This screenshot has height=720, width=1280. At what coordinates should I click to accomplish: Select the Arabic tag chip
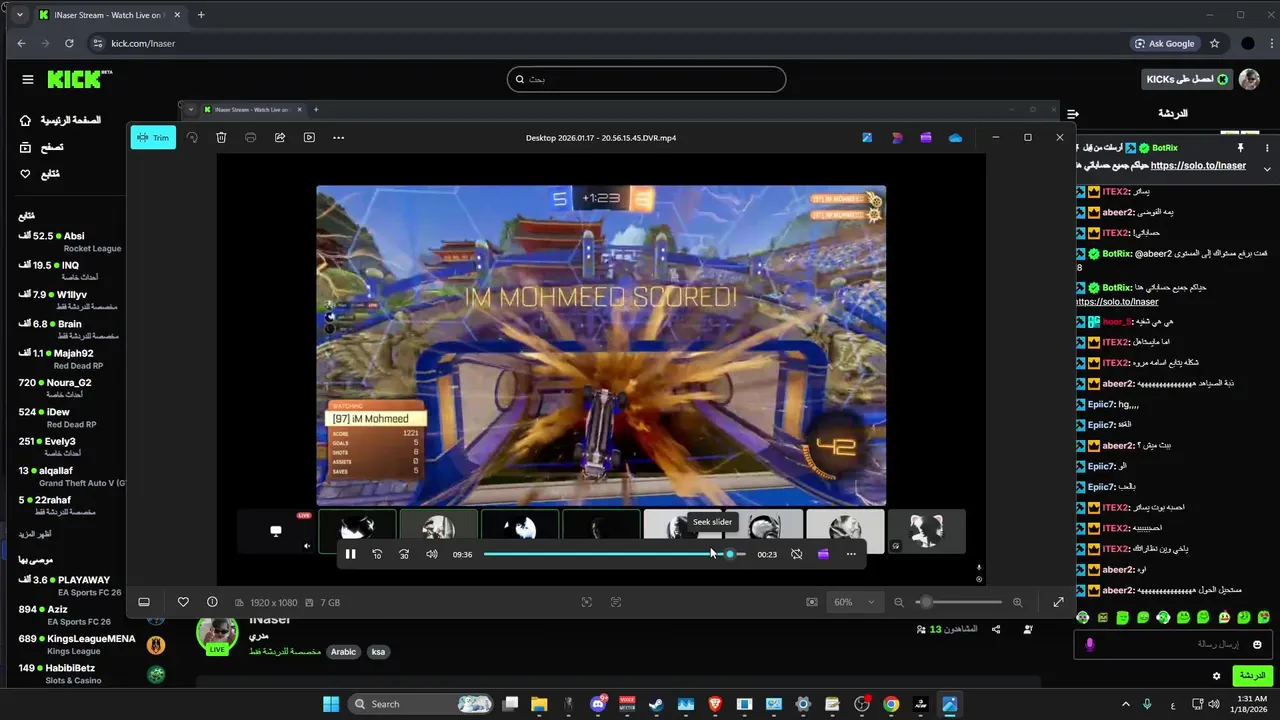pyautogui.click(x=343, y=652)
